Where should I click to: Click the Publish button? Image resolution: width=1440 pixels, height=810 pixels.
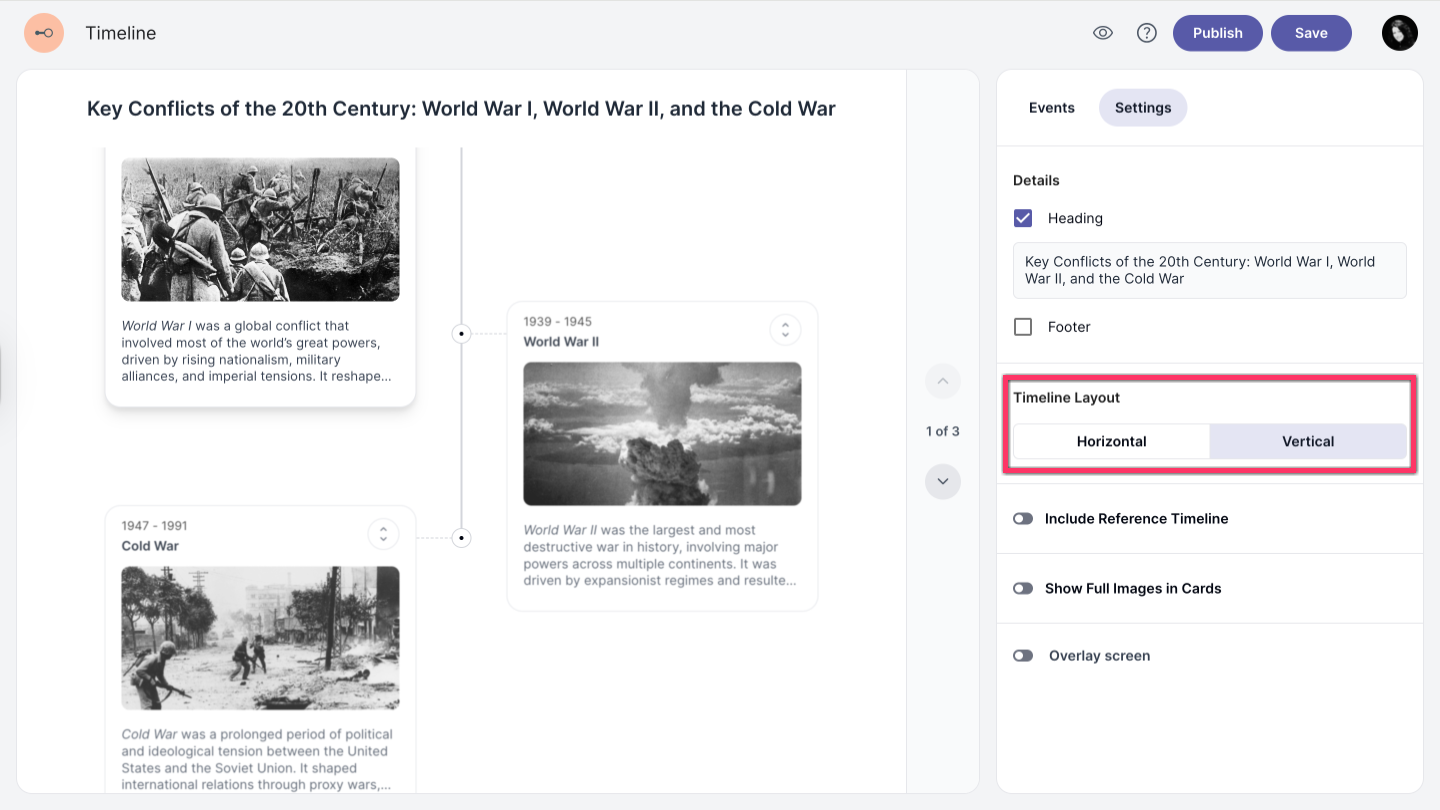[1217, 33]
